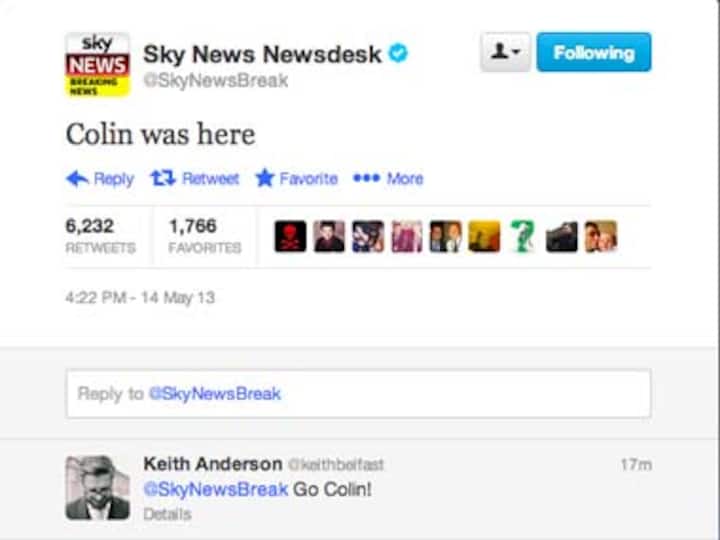The height and width of the screenshot is (540, 720).
Task: Click the Reply arrow icon
Action: point(77,178)
